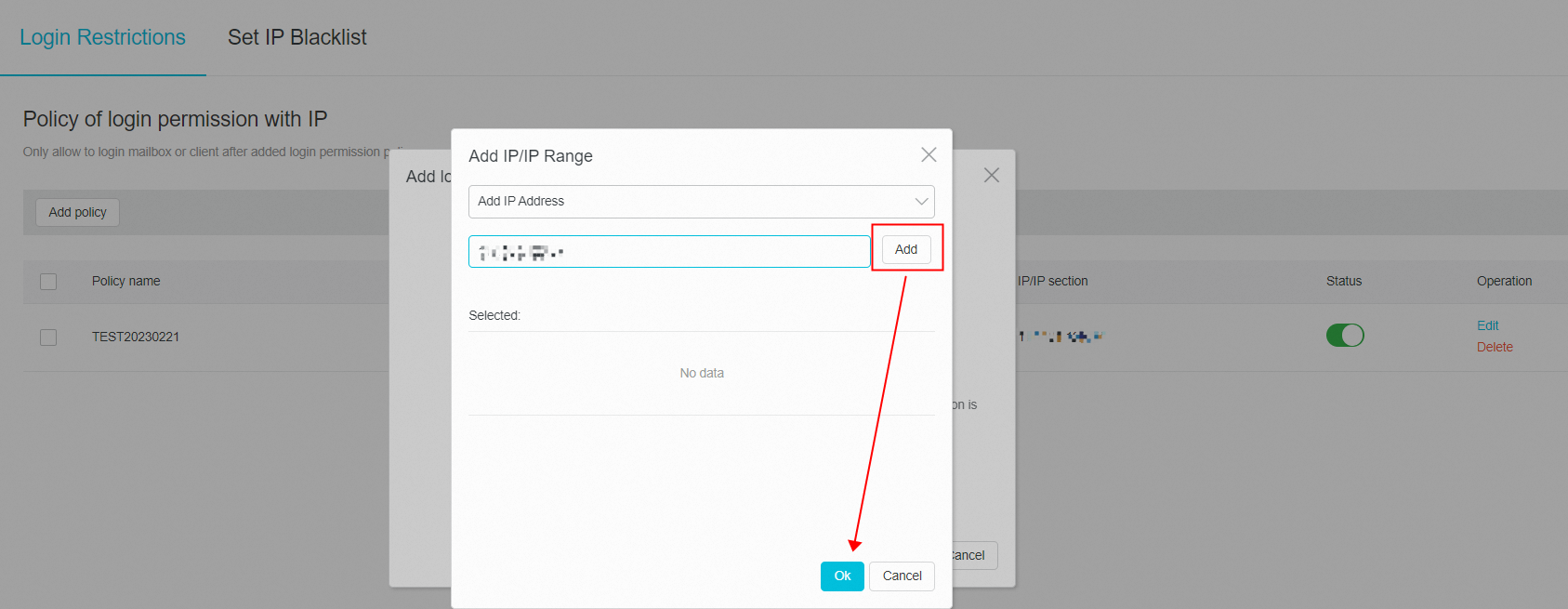1568x609 pixels.
Task: Click the No data placeholder text
Action: pyautogui.click(x=702, y=373)
